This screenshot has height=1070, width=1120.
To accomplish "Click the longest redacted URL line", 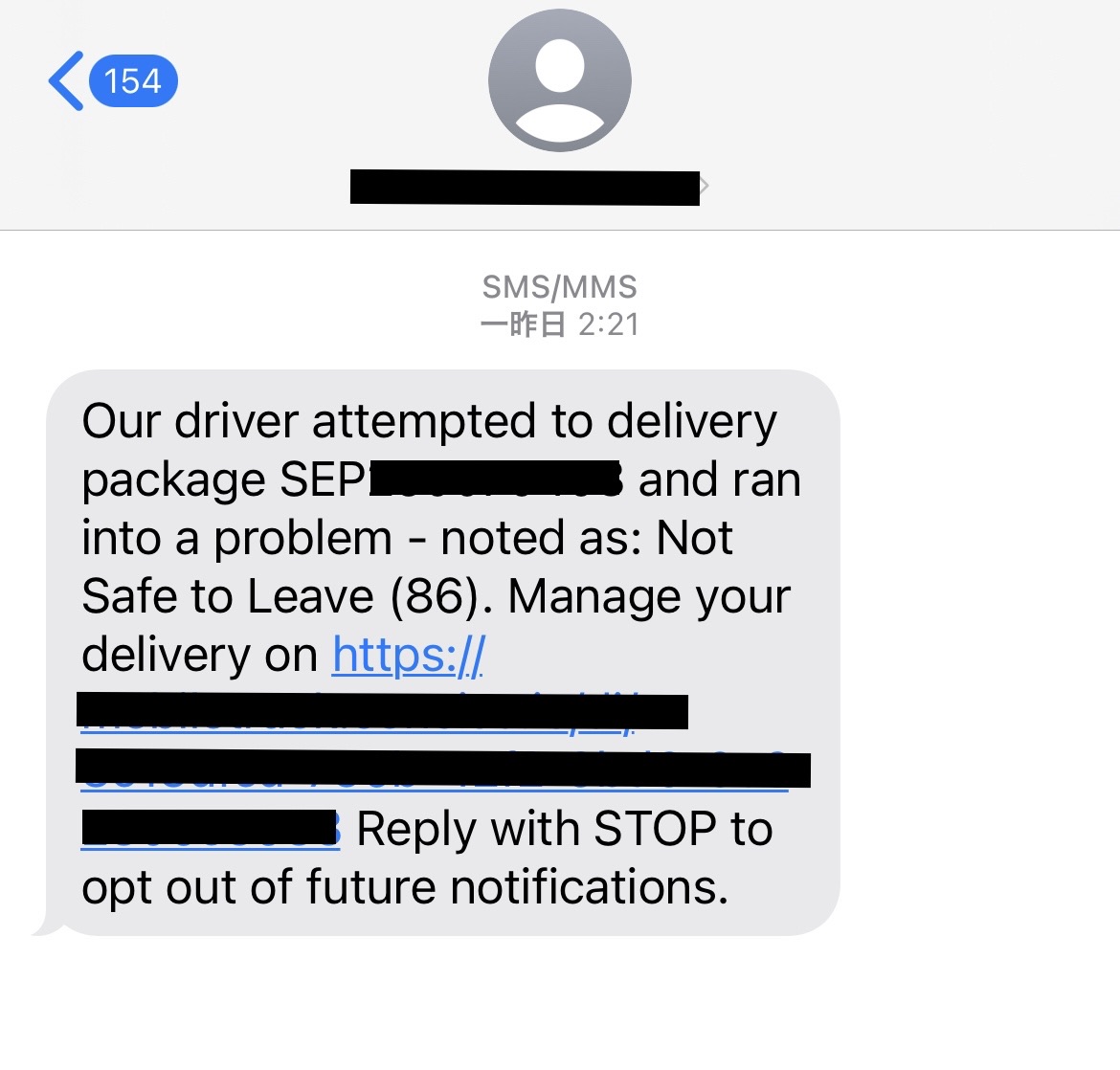I will tap(443, 769).
